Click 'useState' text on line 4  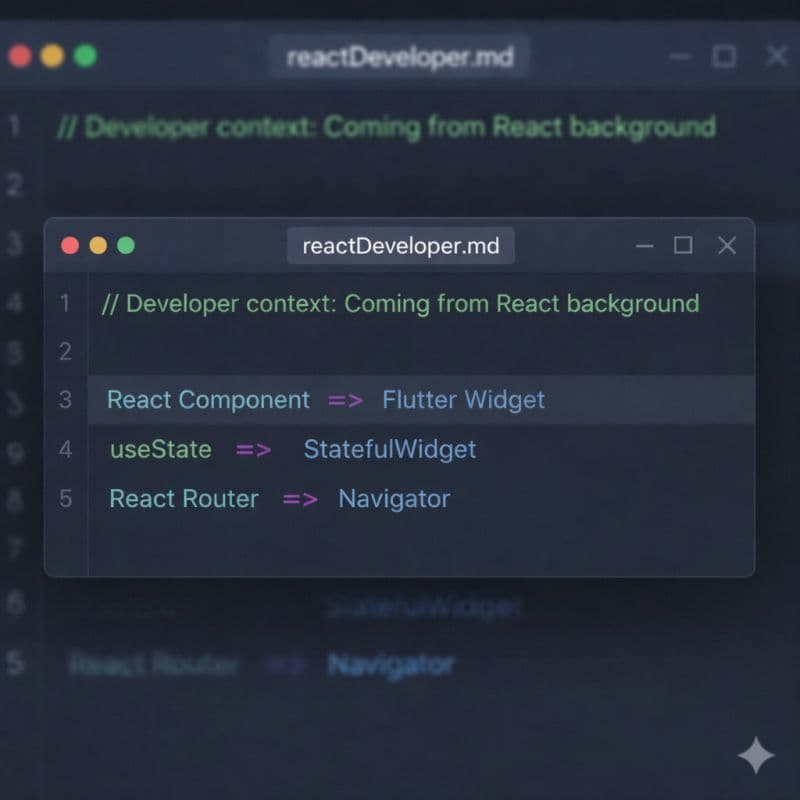[x=161, y=449]
